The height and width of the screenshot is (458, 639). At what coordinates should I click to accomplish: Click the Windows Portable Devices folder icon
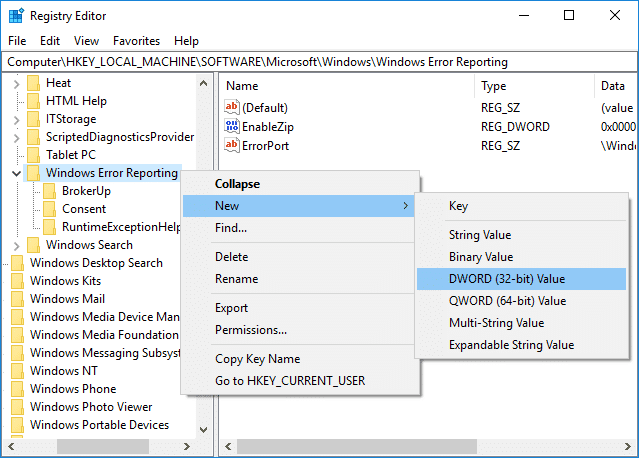tap(18, 425)
